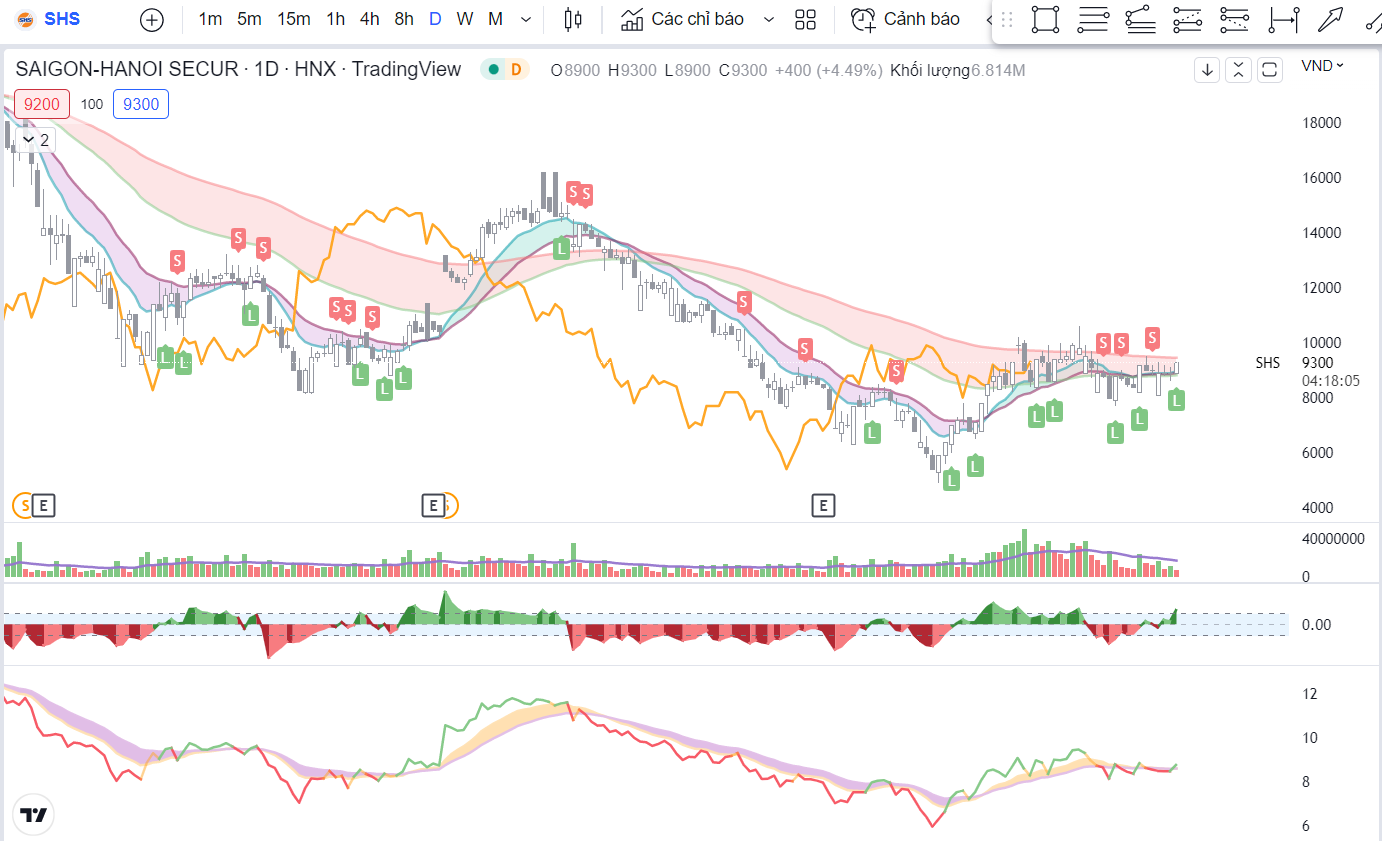Select the Rectangle drawing tool
Viewport: 1382px width, 841px height.
(x=1045, y=20)
